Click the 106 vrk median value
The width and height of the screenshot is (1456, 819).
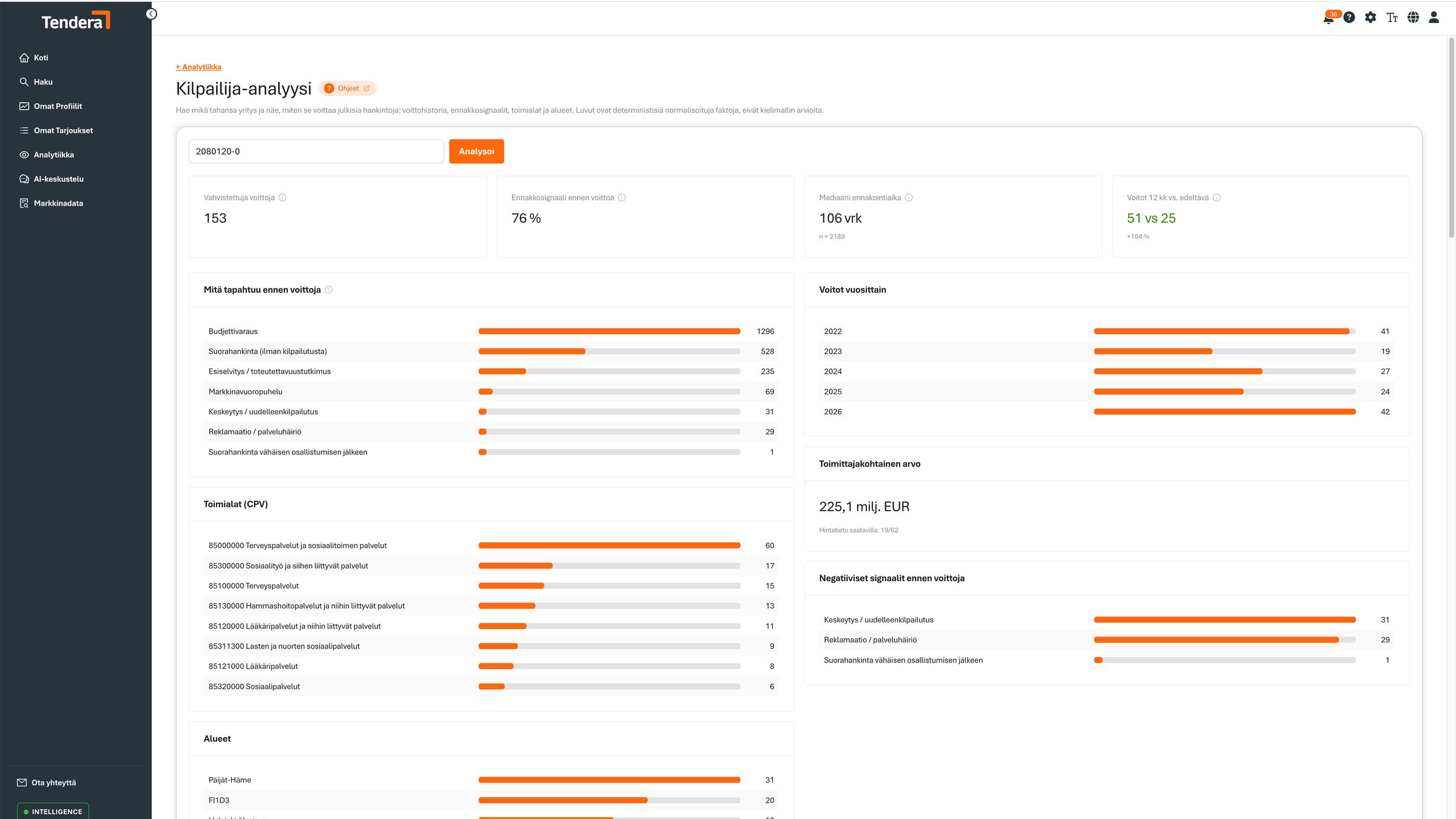point(840,218)
